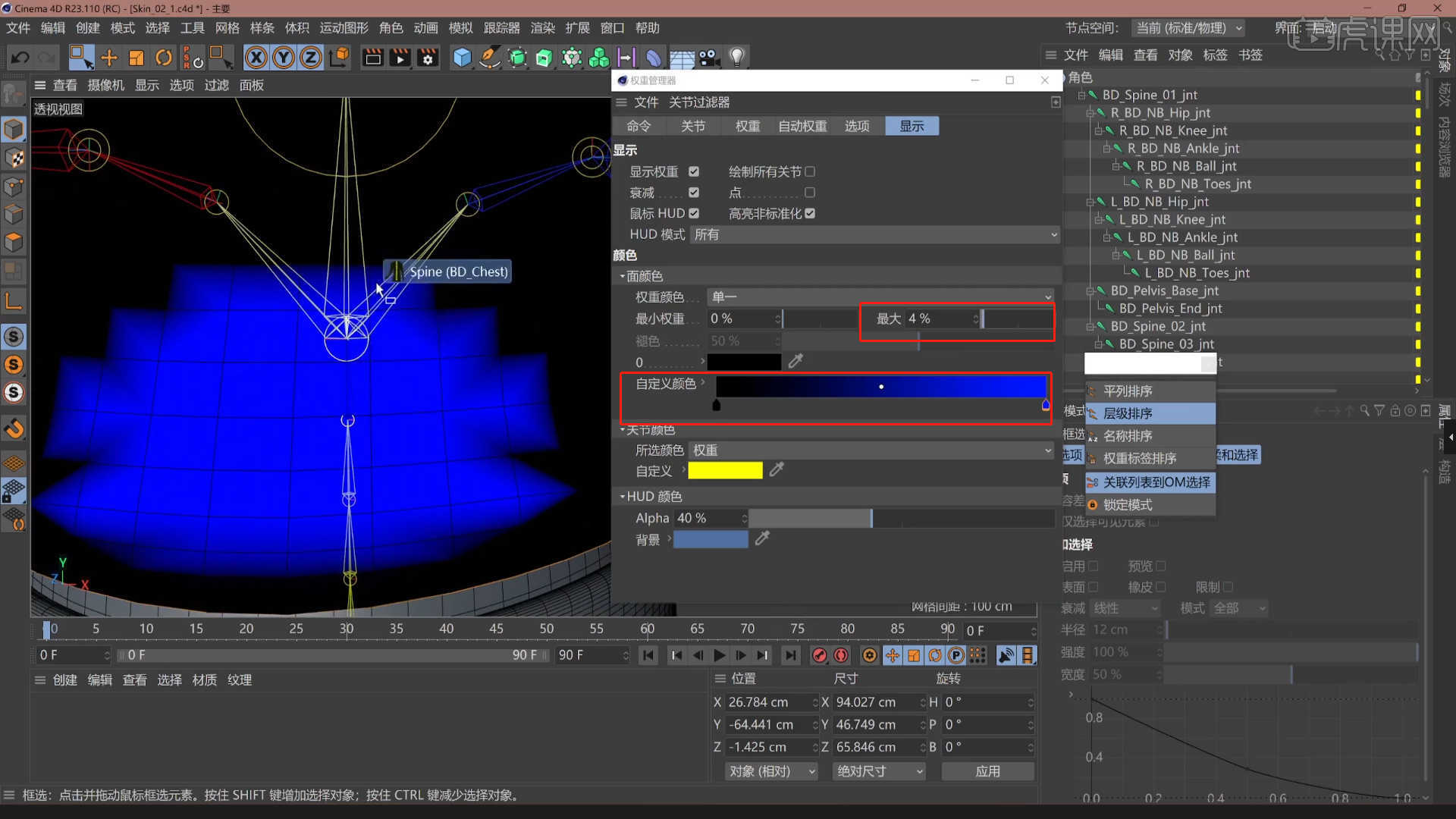Open the 对象 (相对) coordinate dropdown
Viewport: 1456px width, 819px height.
772,771
